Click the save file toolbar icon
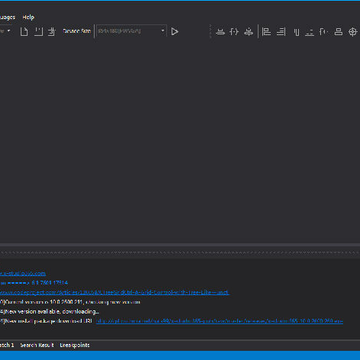The image size is (360, 360). click(39, 32)
